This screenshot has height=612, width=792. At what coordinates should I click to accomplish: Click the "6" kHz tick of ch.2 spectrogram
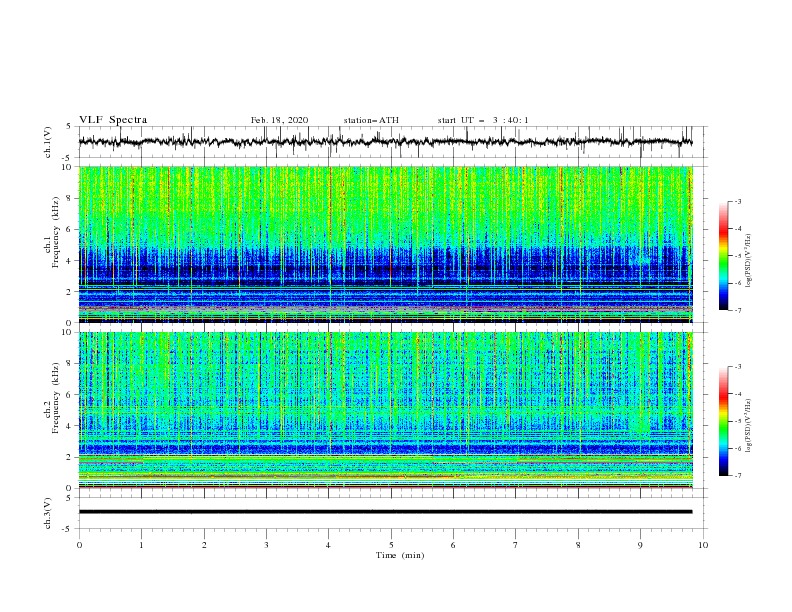click(x=70, y=395)
